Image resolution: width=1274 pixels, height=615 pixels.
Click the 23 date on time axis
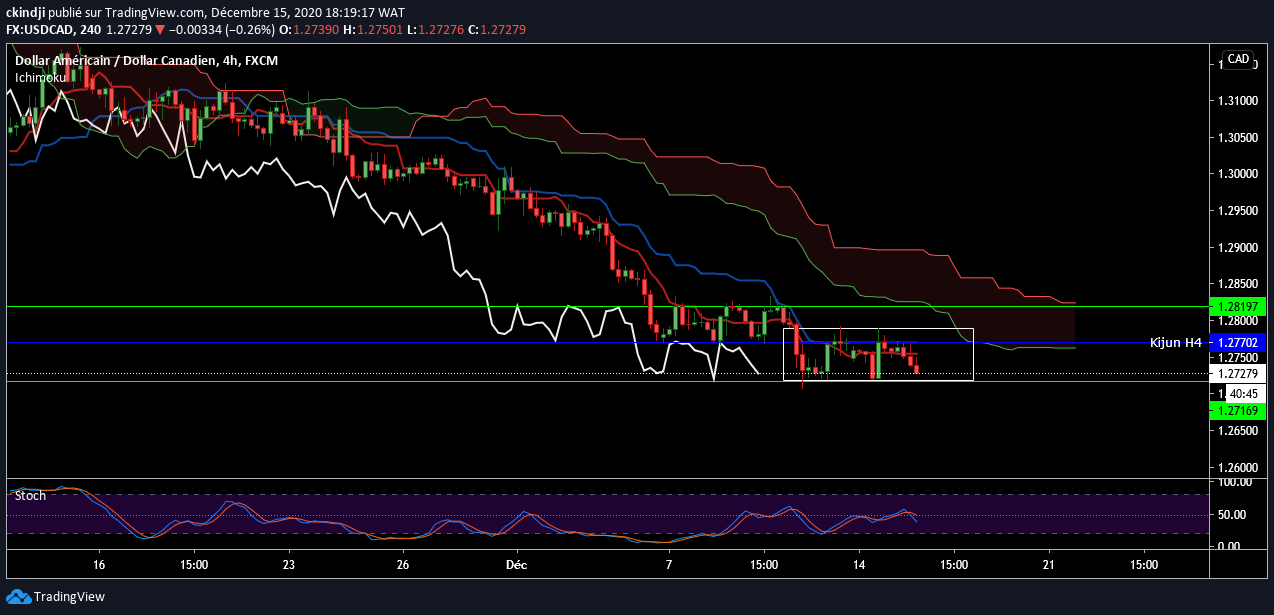click(289, 564)
